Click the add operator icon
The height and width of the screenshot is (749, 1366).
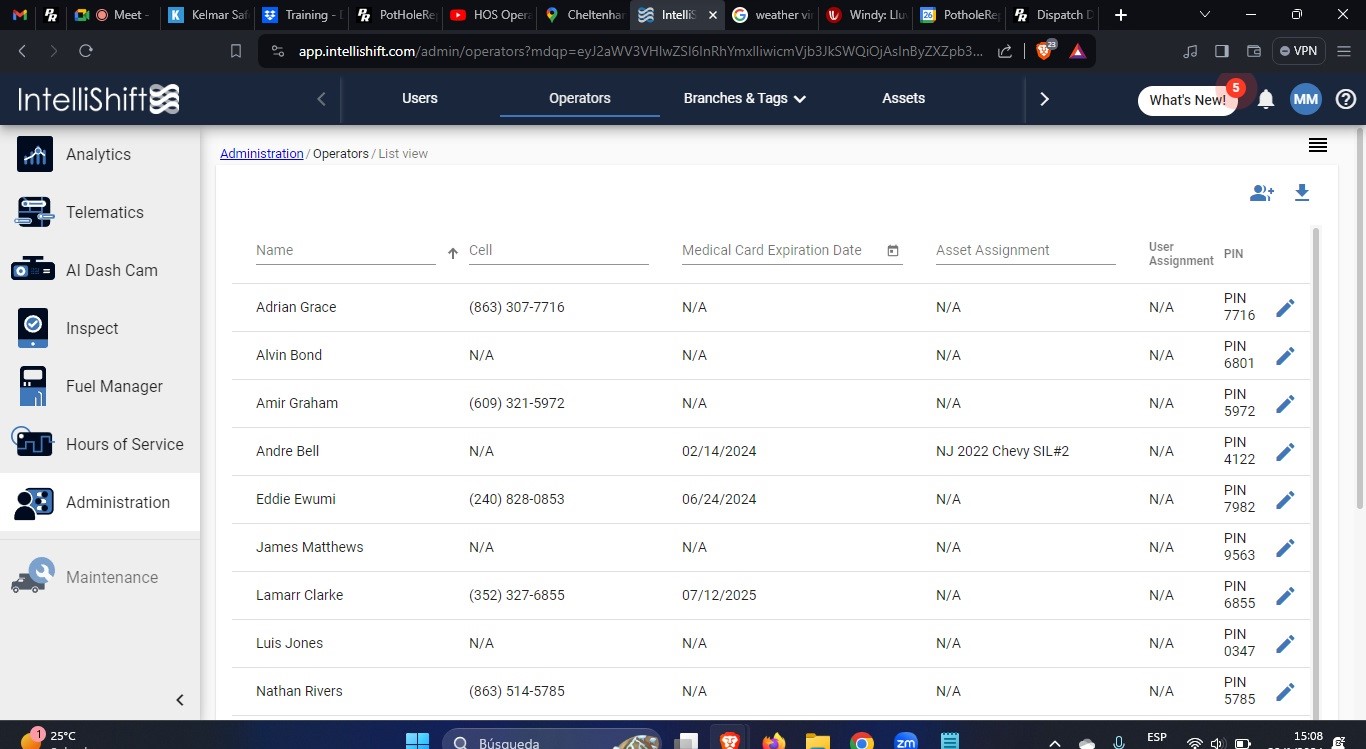[1261, 193]
